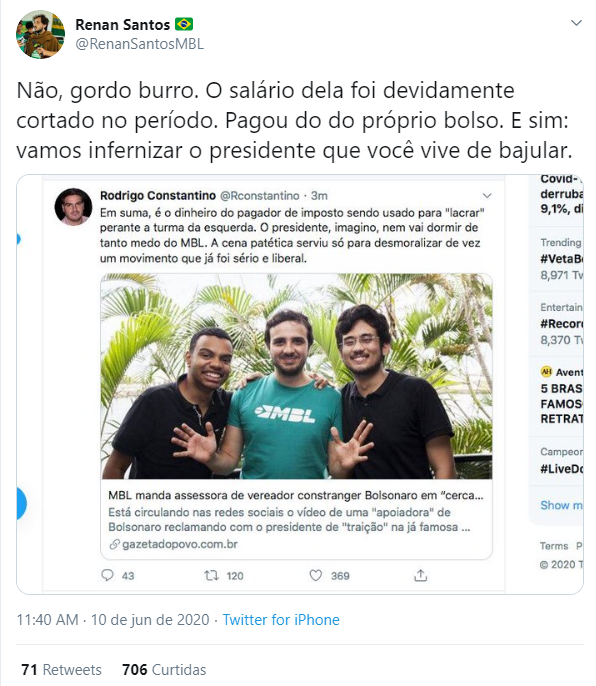This screenshot has height=686, width=596.
Task: Open the #VetaB trending topic
Action: pyautogui.click(x=561, y=259)
